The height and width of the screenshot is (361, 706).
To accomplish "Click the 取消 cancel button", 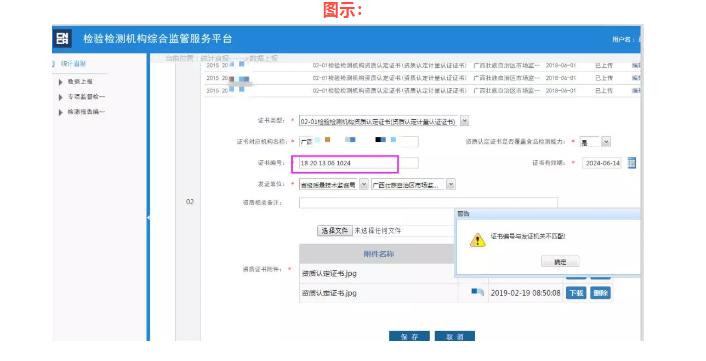I will pyautogui.click(x=455, y=336).
